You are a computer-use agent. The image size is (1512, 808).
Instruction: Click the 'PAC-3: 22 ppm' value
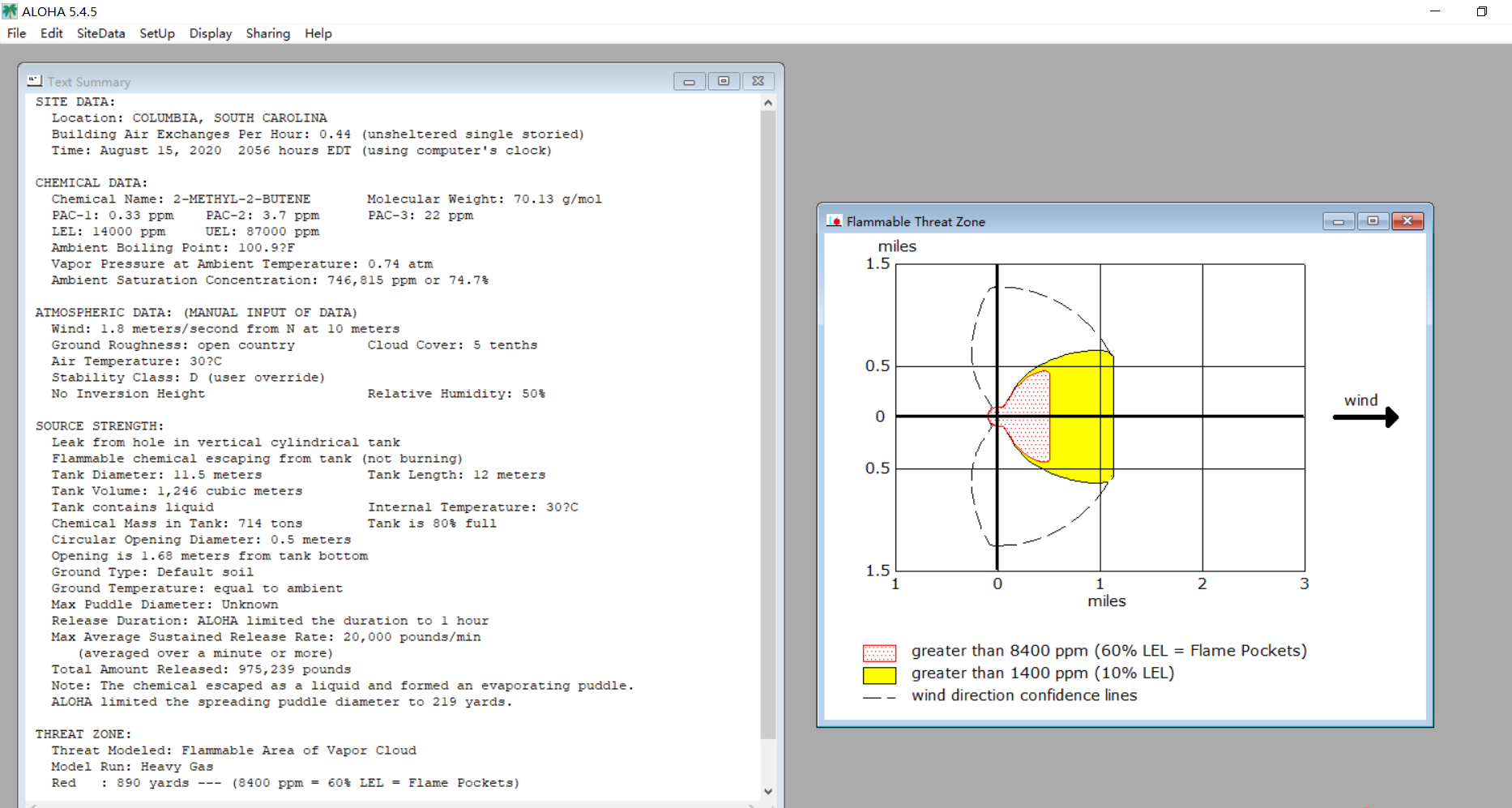coord(421,216)
